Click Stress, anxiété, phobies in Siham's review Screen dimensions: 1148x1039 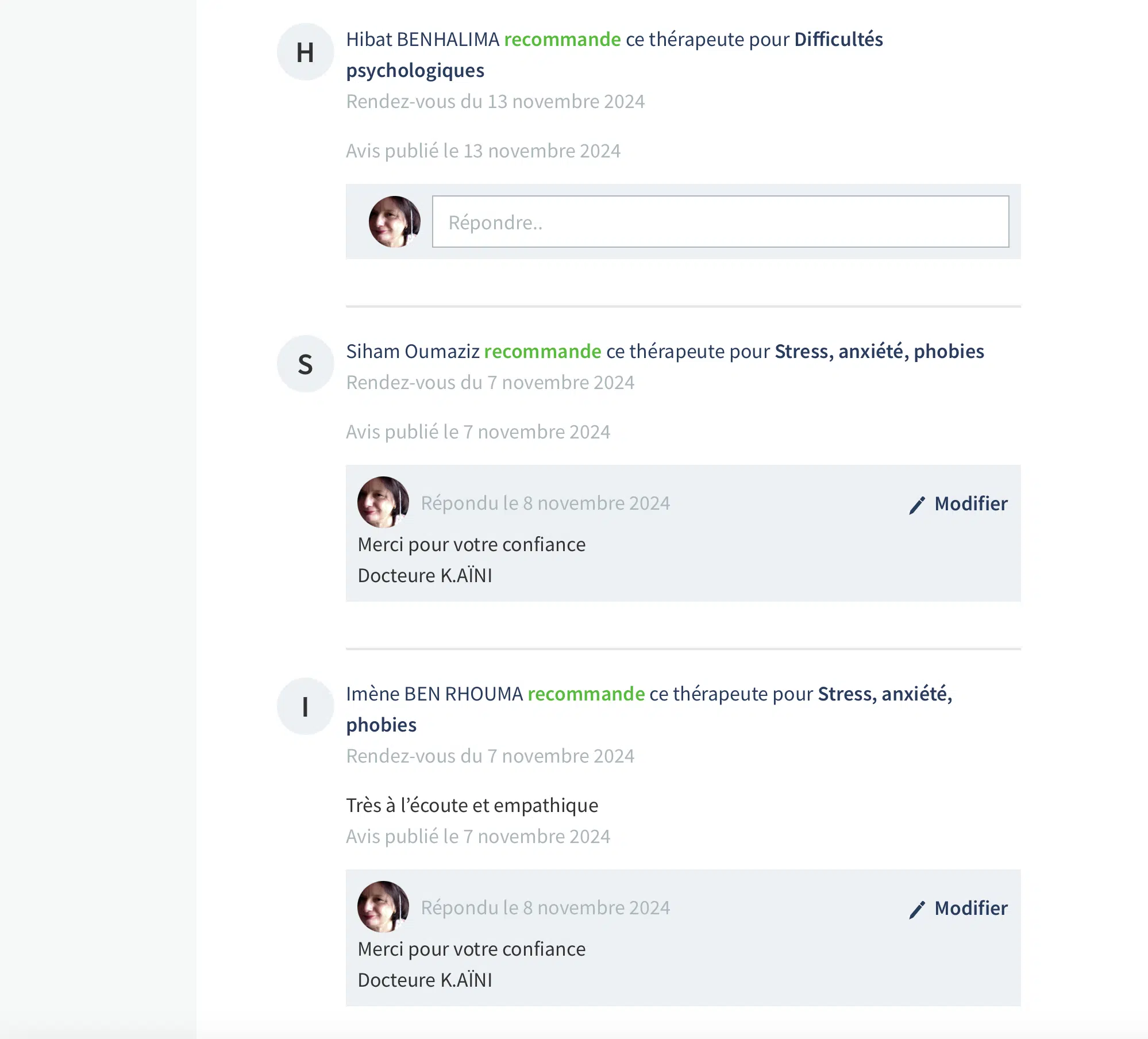click(879, 352)
